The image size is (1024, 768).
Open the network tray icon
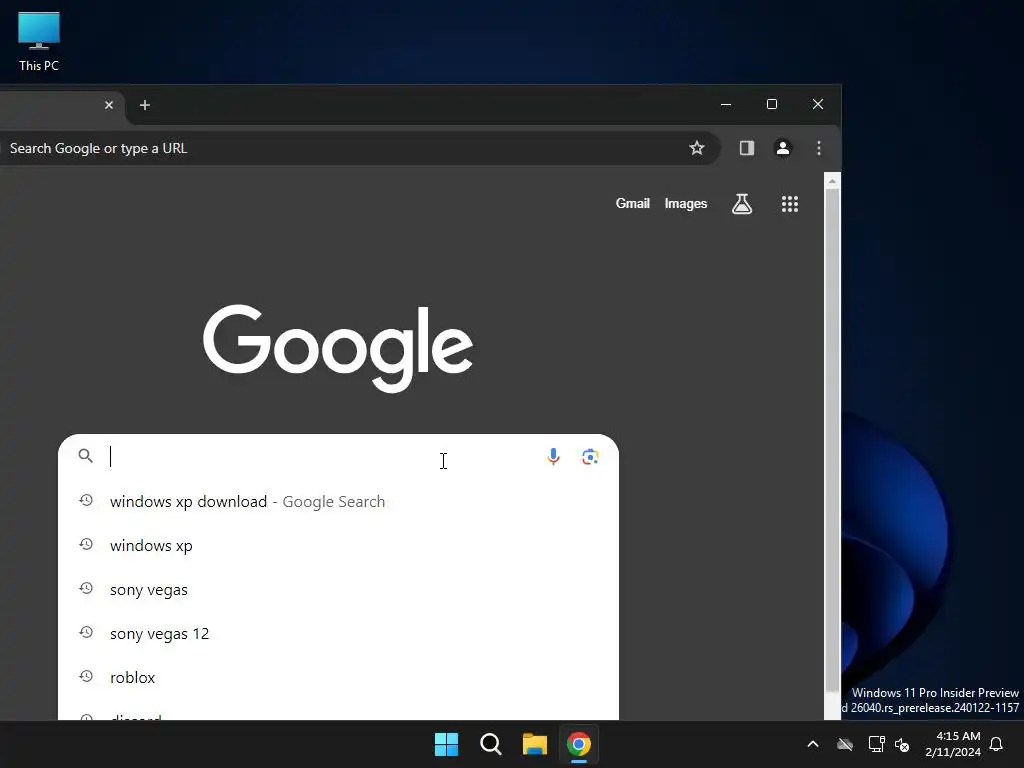tap(876, 744)
